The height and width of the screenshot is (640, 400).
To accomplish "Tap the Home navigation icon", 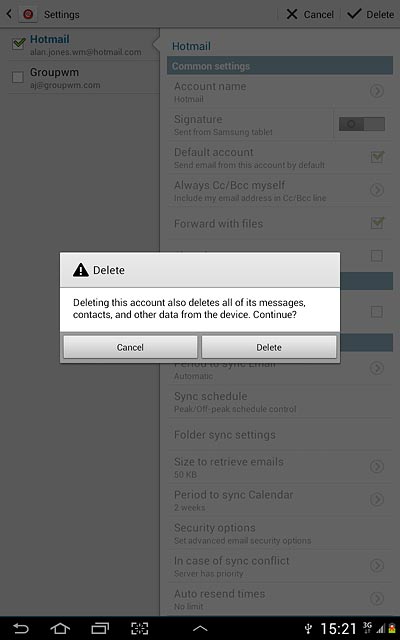I will (60, 628).
